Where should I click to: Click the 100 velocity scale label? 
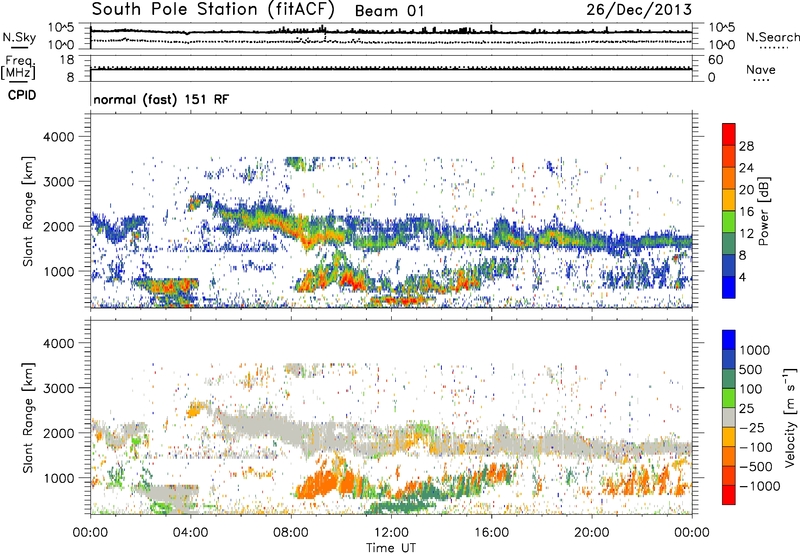[x=751, y=389]
